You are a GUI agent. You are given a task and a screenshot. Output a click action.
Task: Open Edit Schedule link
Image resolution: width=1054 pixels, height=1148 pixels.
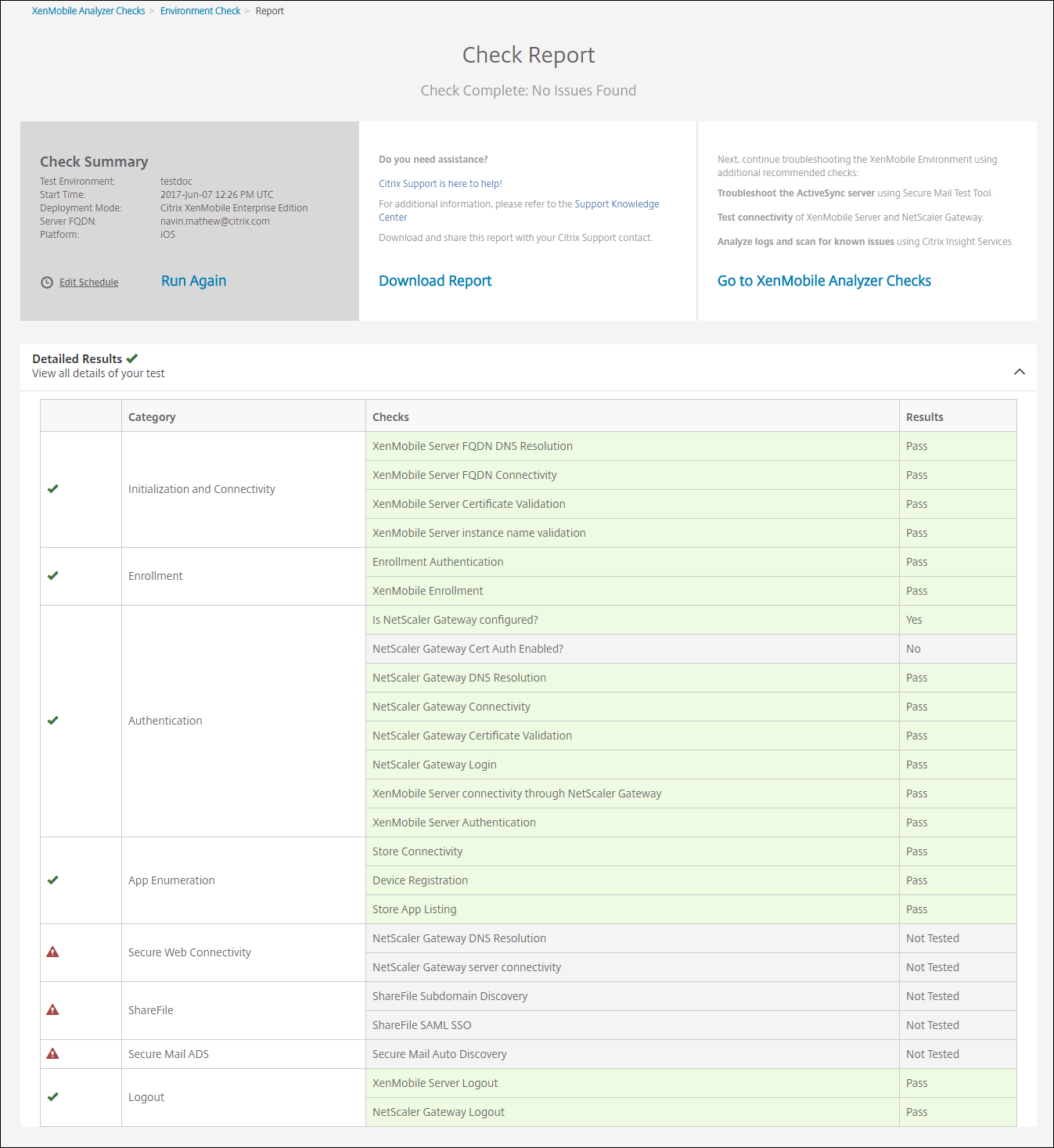click(88, 283)
